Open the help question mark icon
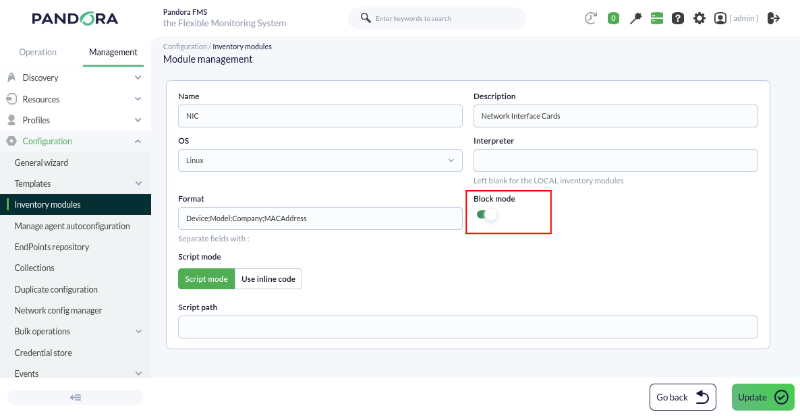 tap(678, 18)
